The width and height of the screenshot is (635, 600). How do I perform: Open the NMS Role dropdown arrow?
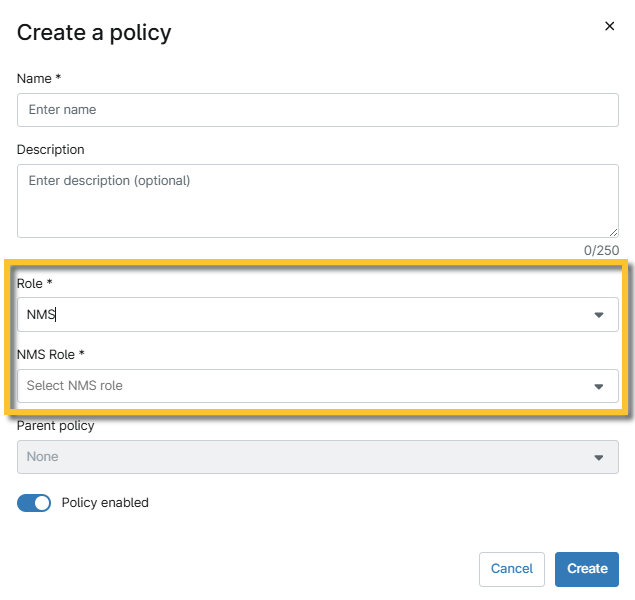(x=598, y=386)
